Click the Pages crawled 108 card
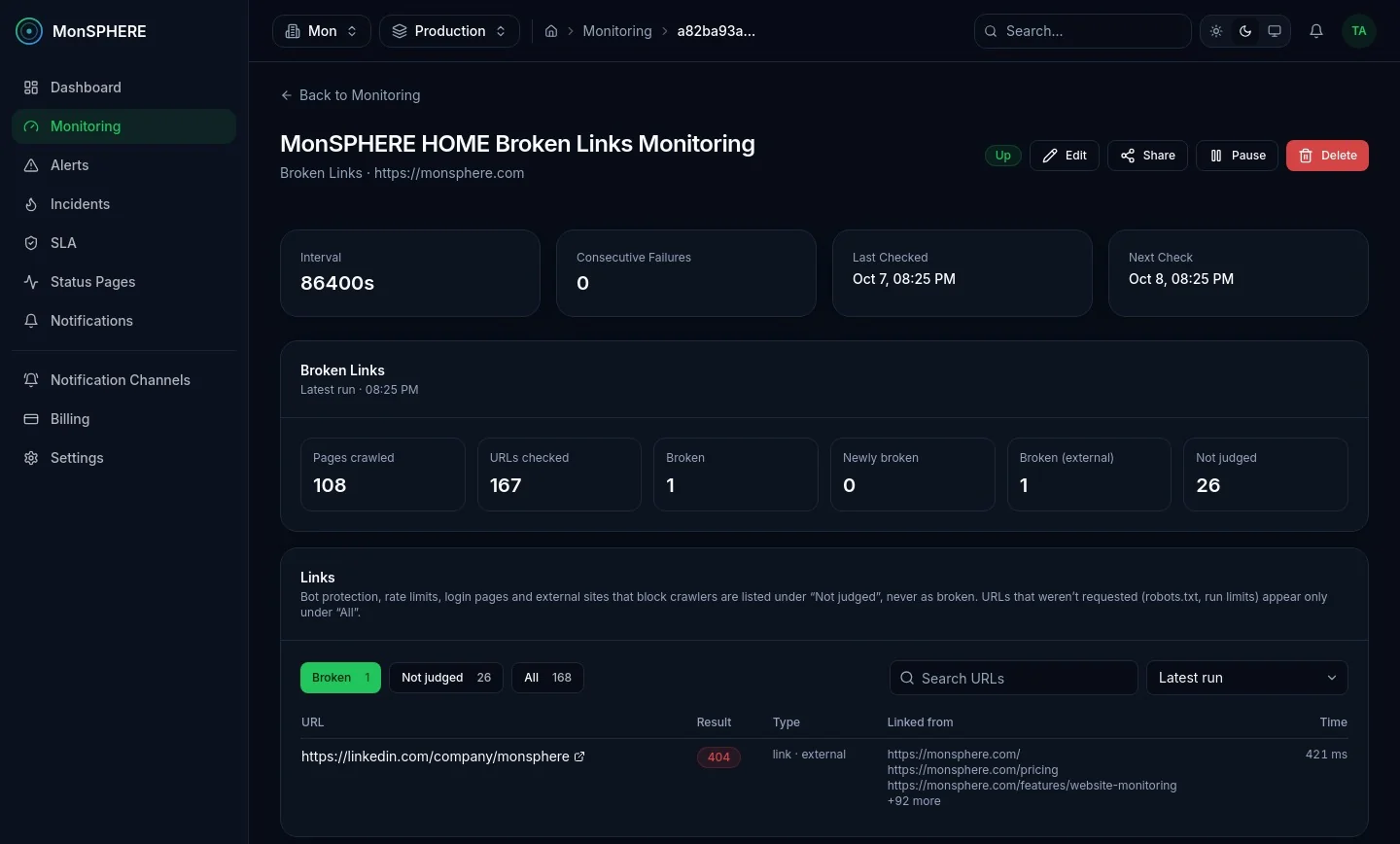The width and height of the screenshot is (1400, 844). [x=383, y=475]
